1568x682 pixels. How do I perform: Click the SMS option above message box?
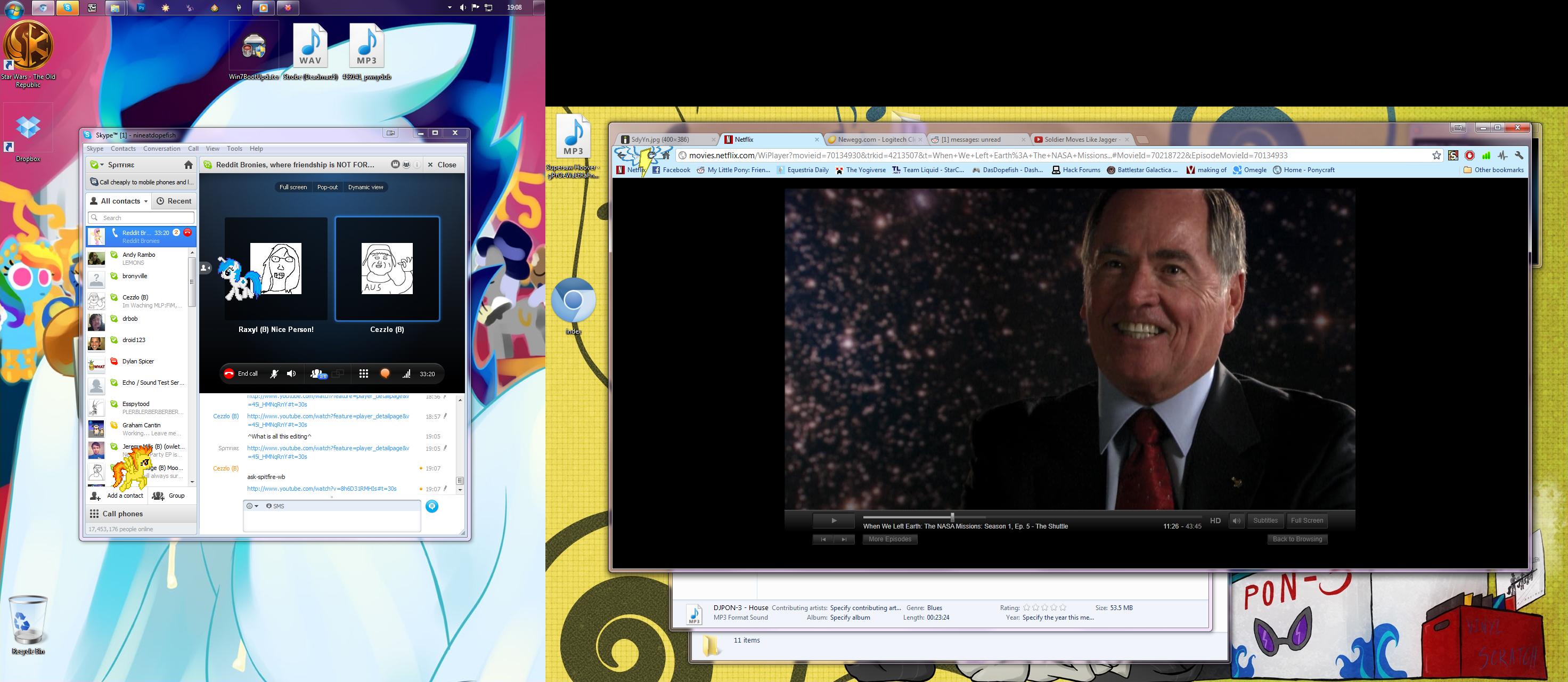coord(275,506)
